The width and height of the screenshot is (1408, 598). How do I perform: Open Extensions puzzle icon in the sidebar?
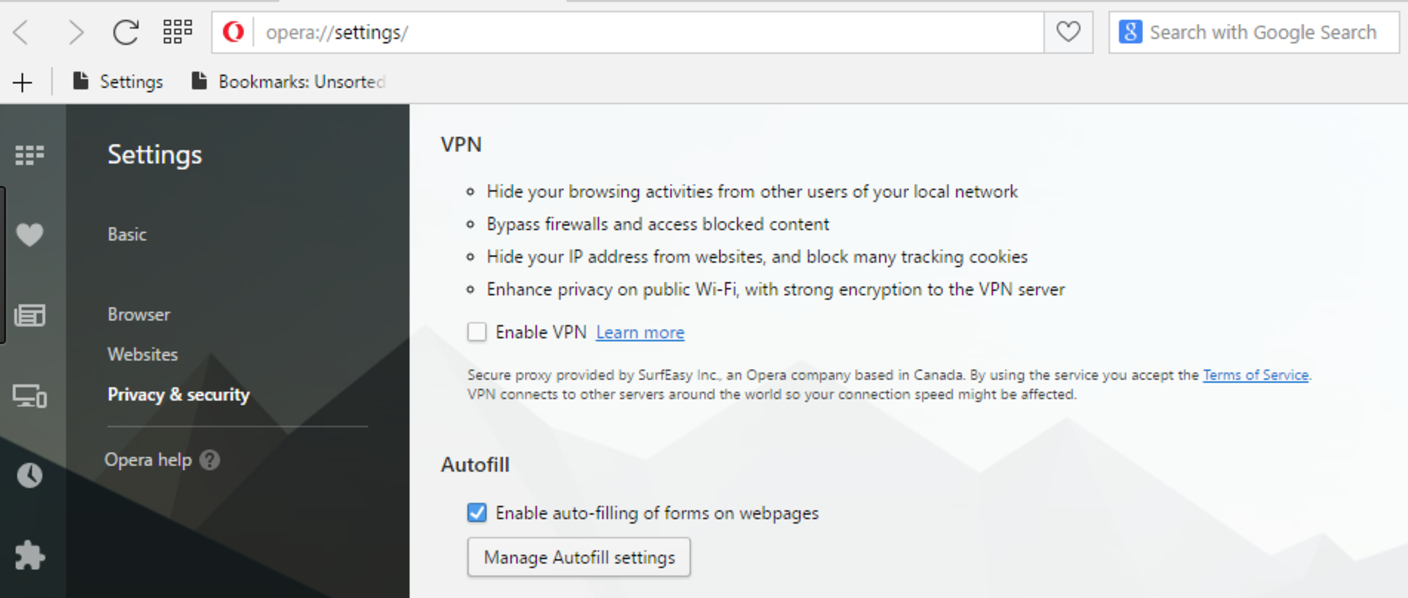29,555
